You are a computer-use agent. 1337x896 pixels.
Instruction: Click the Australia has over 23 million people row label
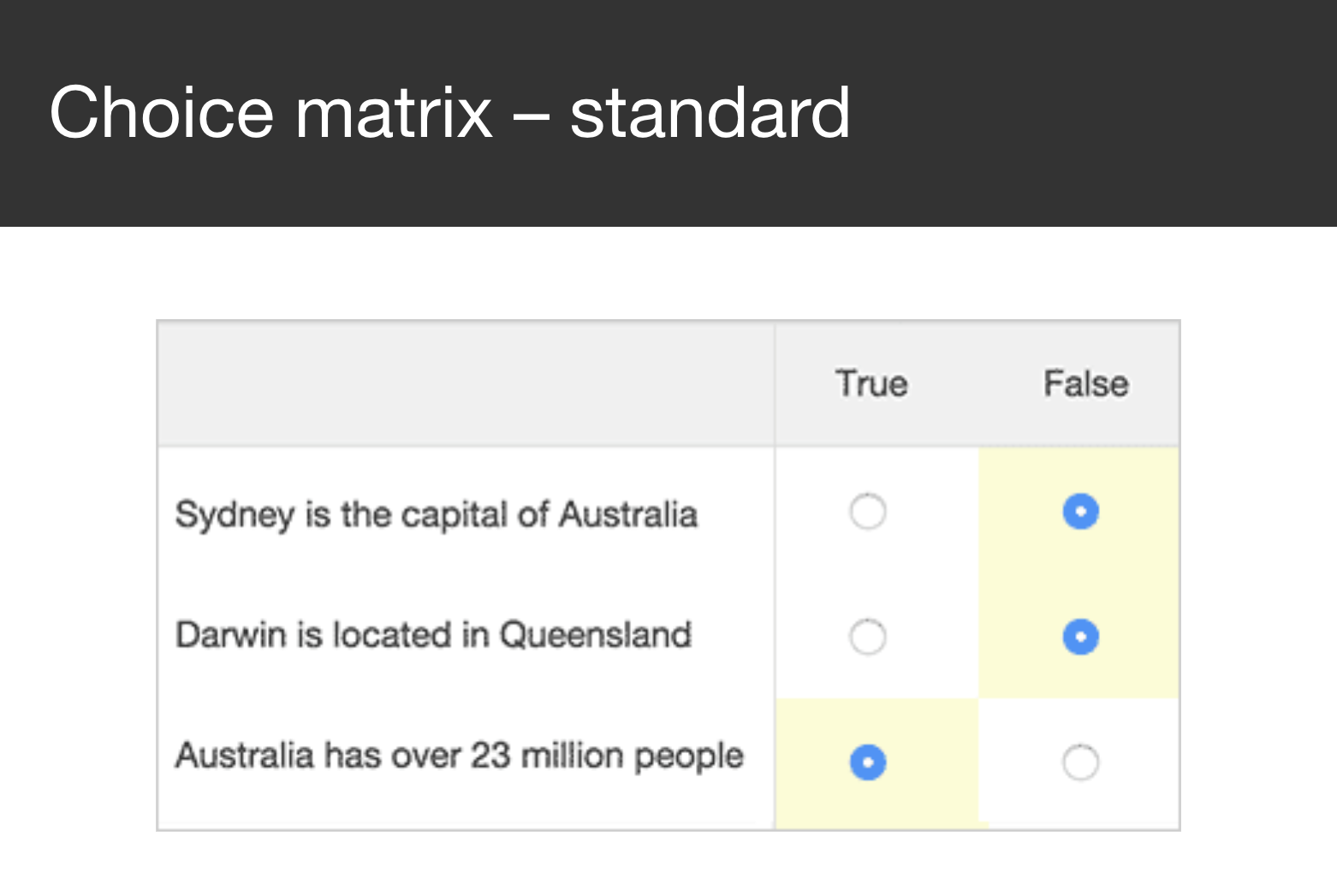tap(459, 756)
